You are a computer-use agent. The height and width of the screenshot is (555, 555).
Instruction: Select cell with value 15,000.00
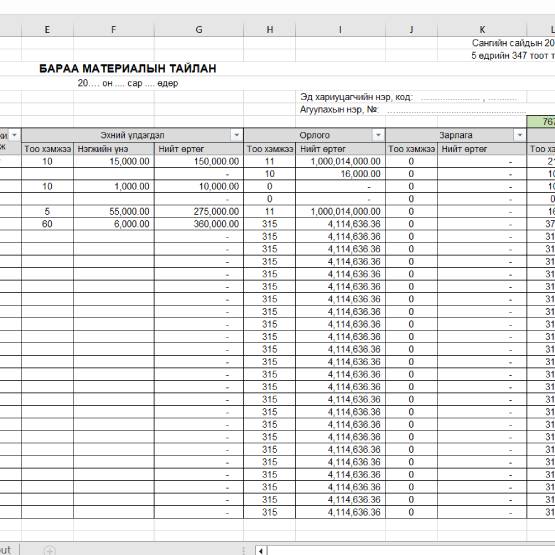[114, 161]
